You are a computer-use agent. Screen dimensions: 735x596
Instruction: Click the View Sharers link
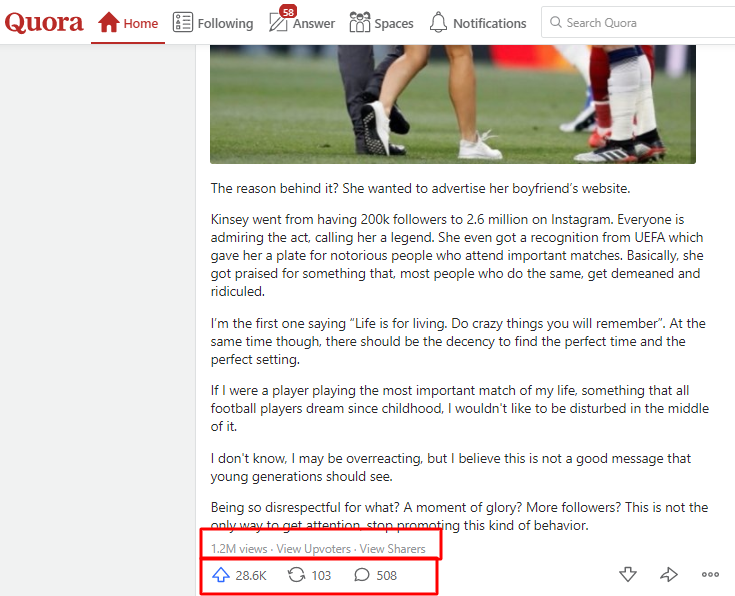(393, 549)
